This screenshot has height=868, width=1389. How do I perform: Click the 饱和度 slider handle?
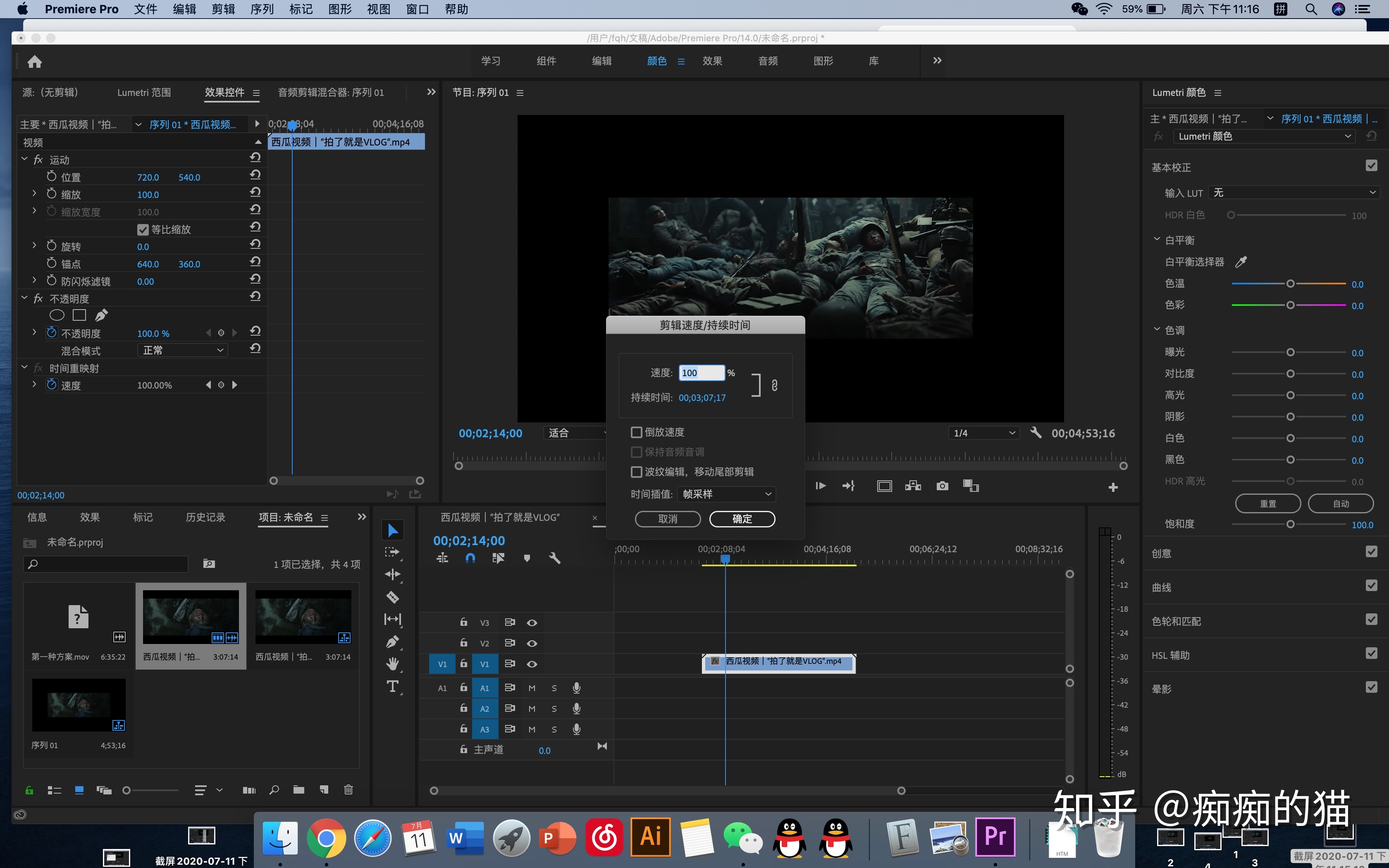point(1290,524)
